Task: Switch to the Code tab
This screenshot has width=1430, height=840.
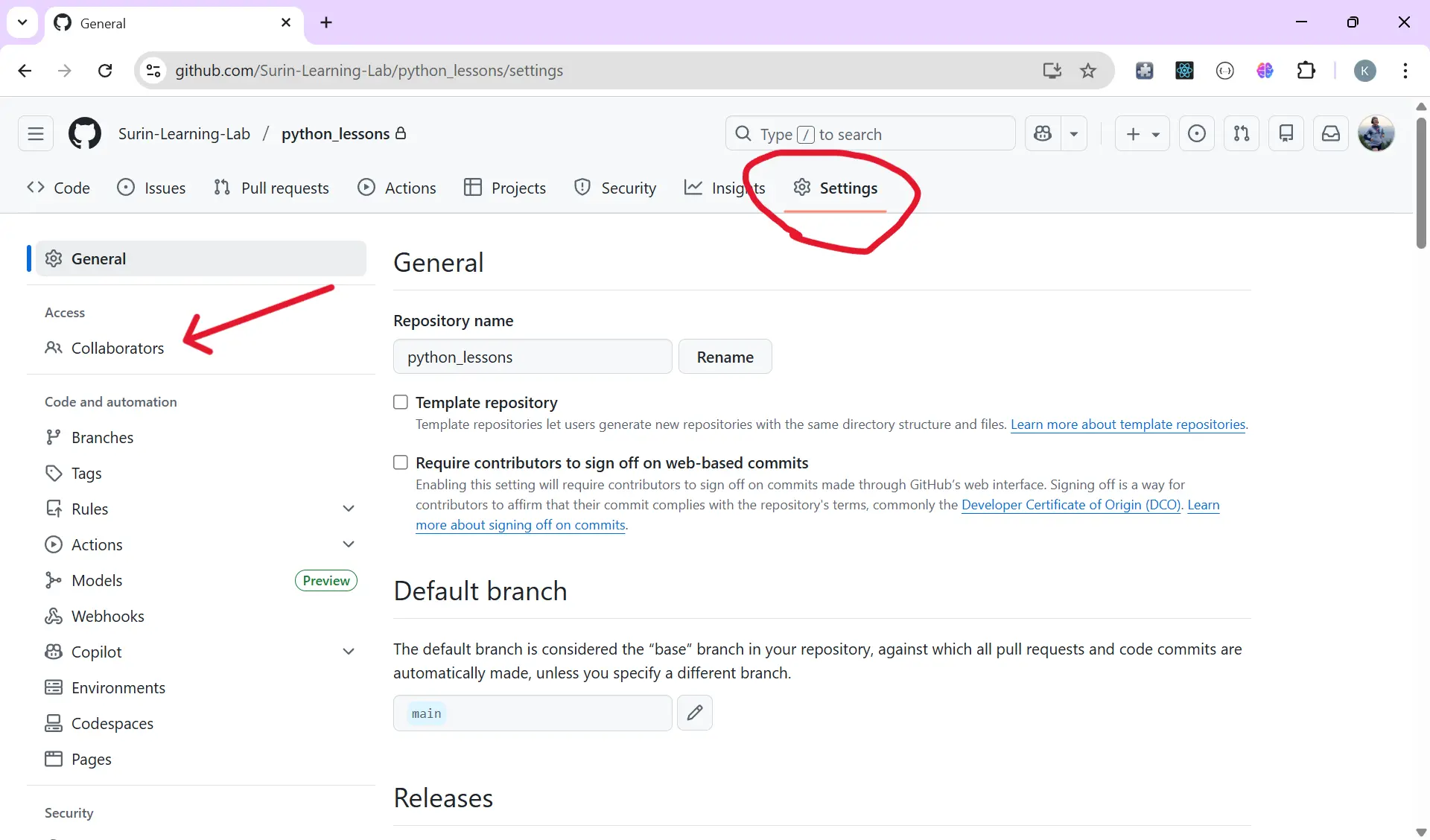Action: 58,188
